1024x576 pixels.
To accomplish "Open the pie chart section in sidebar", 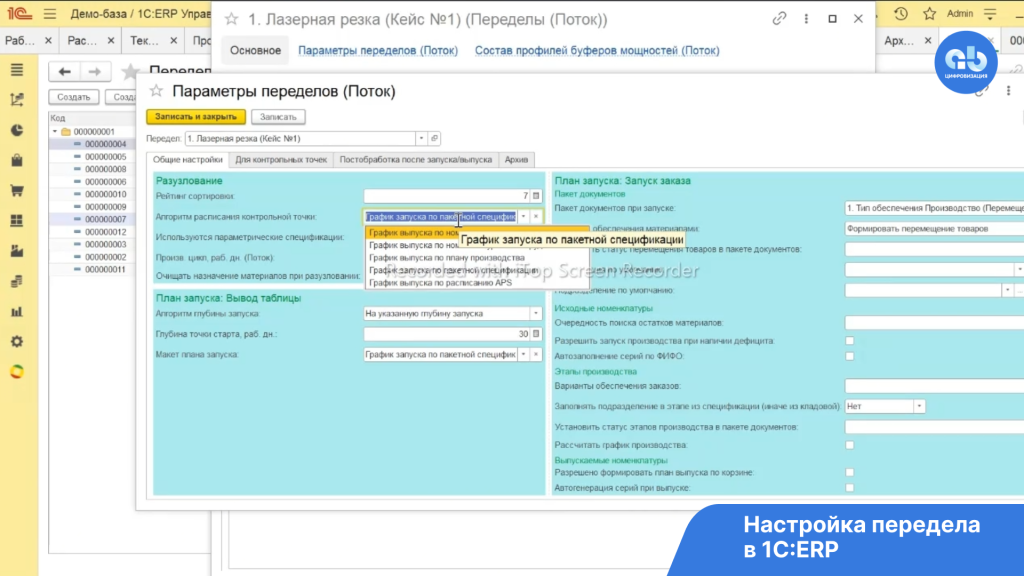I will [x=17, y=130].
